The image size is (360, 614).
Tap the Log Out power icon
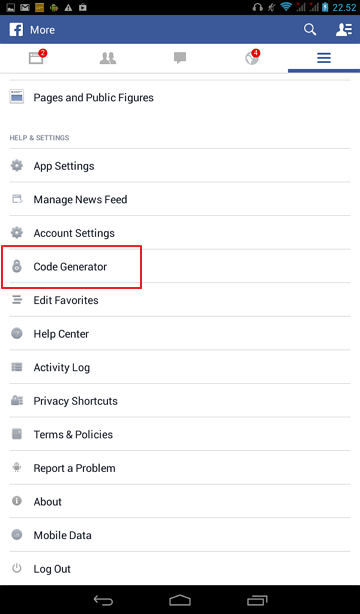coord(16,568)
